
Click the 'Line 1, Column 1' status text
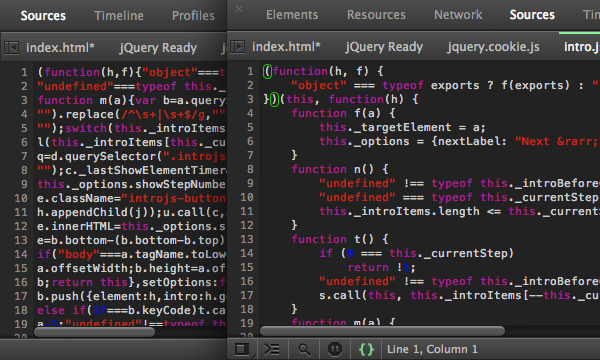click(x=432, y=349)
